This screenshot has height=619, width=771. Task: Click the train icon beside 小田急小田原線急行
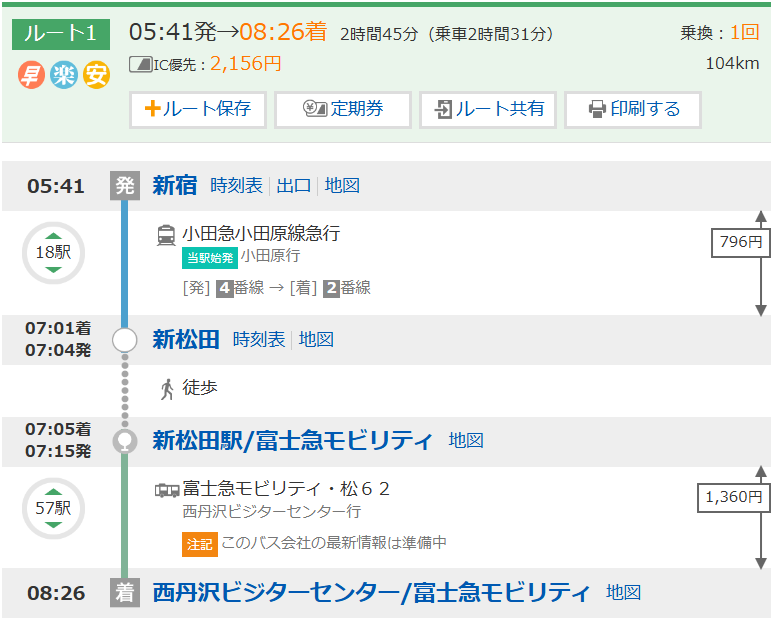tap(166, 235)
